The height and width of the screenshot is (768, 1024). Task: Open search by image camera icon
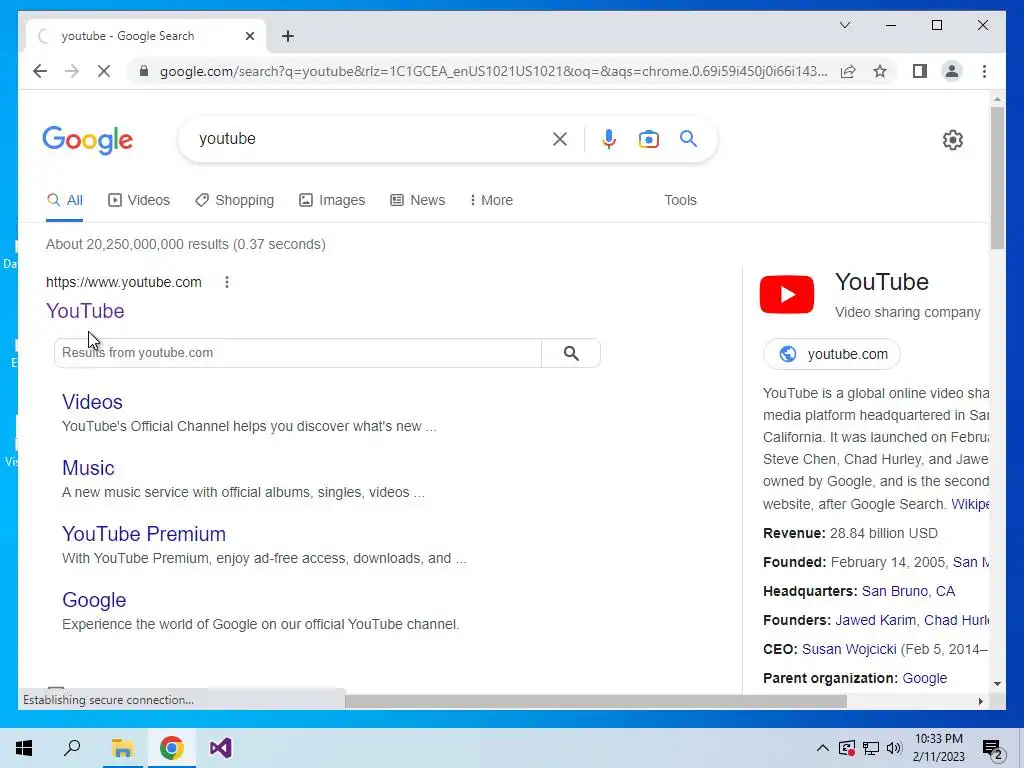tap(648, 139)
